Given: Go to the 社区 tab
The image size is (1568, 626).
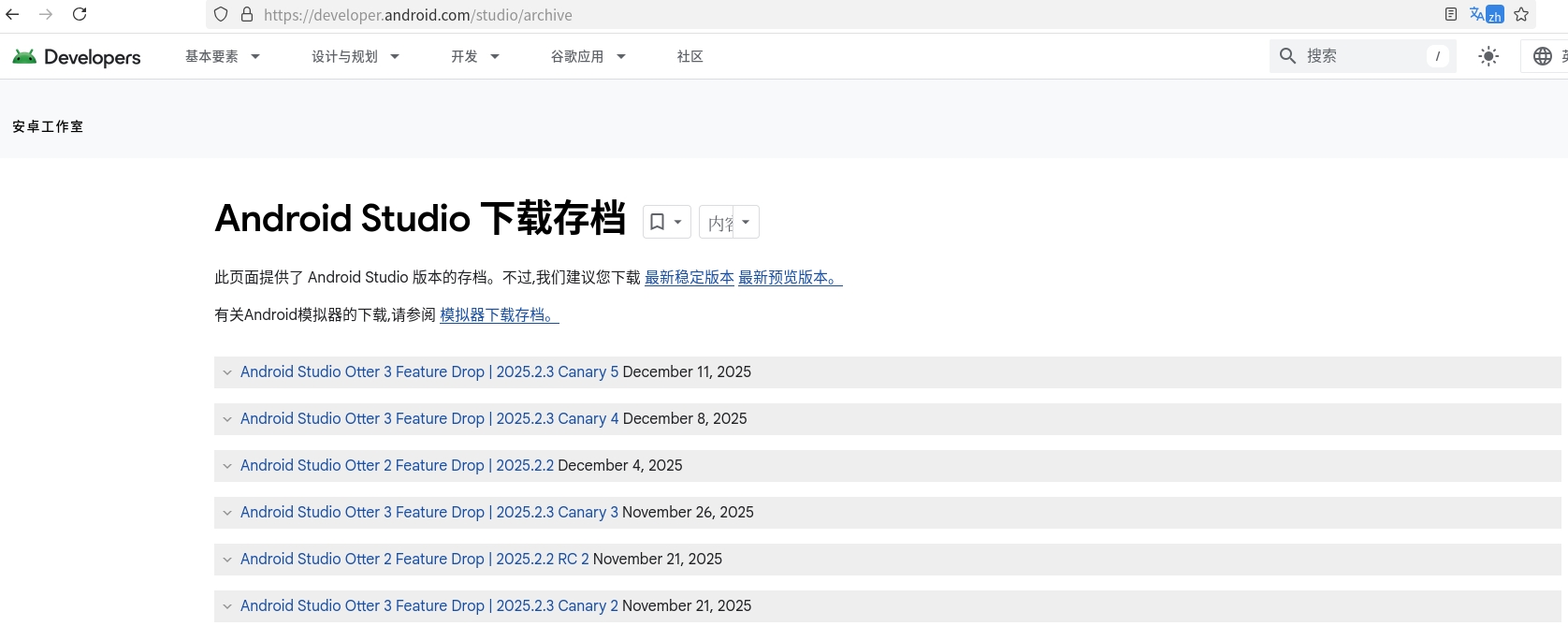Looking at the screenshot, I should [x=690, y=56].
